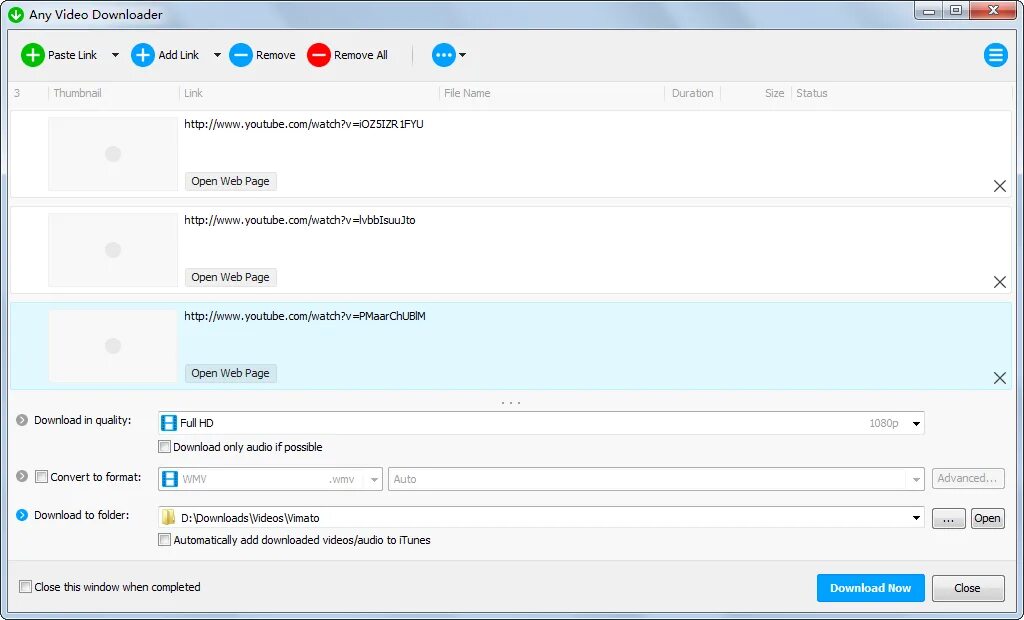Click the red Remove All icon

coord(319,55)
